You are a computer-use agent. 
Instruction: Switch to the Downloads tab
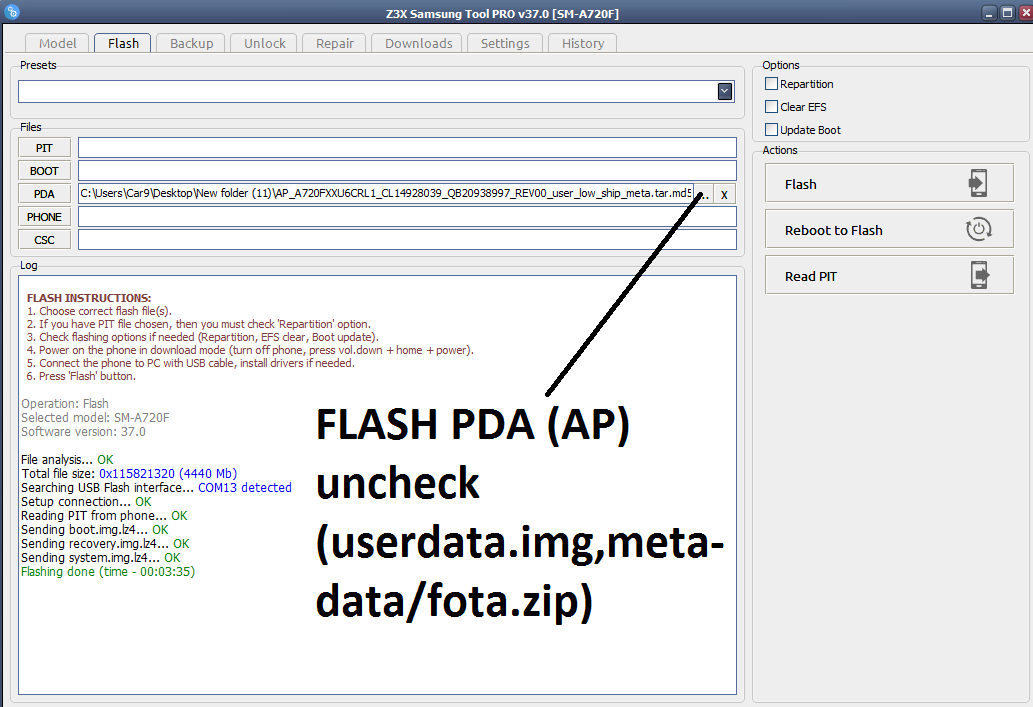(x=418, y=43)
